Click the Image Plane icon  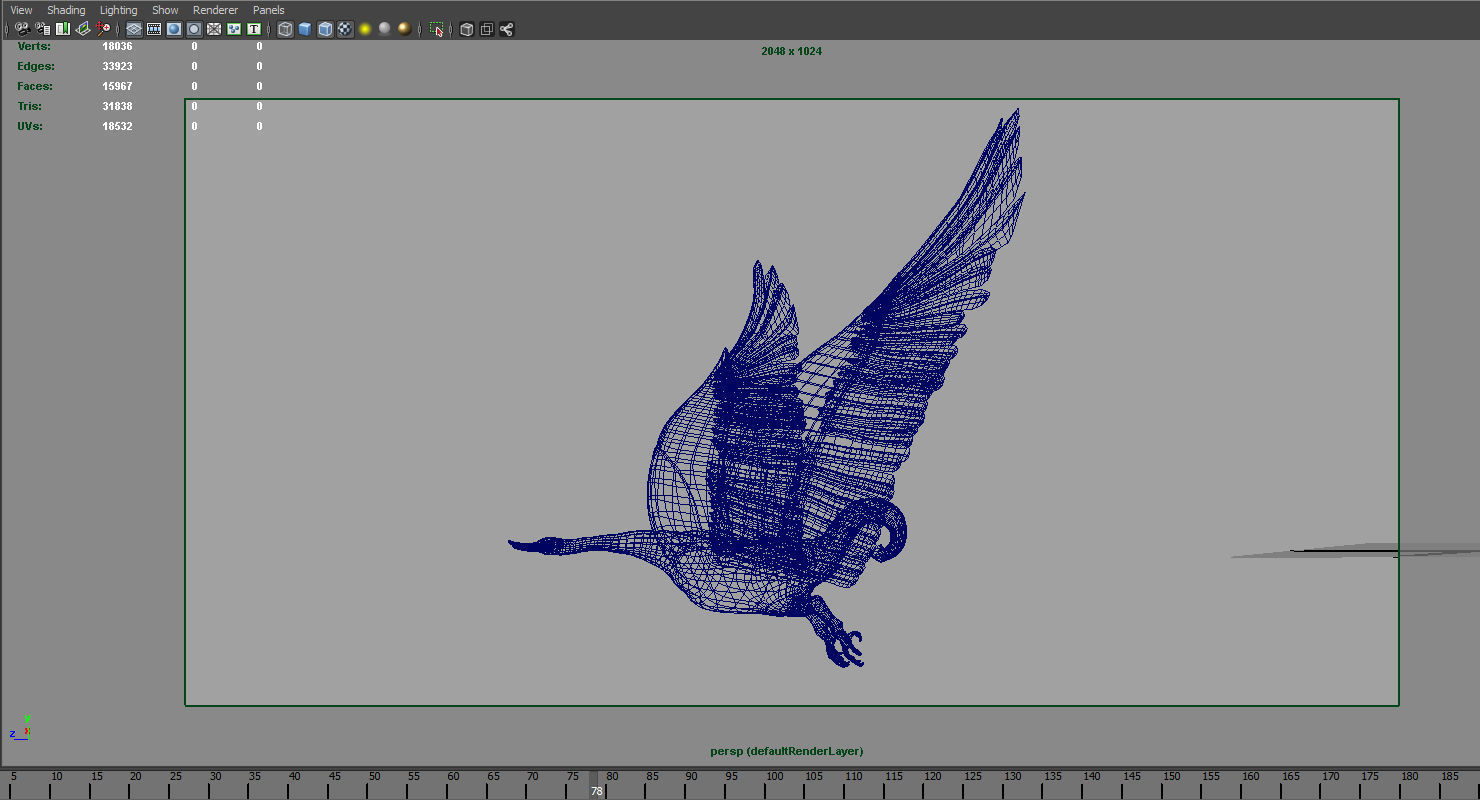click(83, 29)
